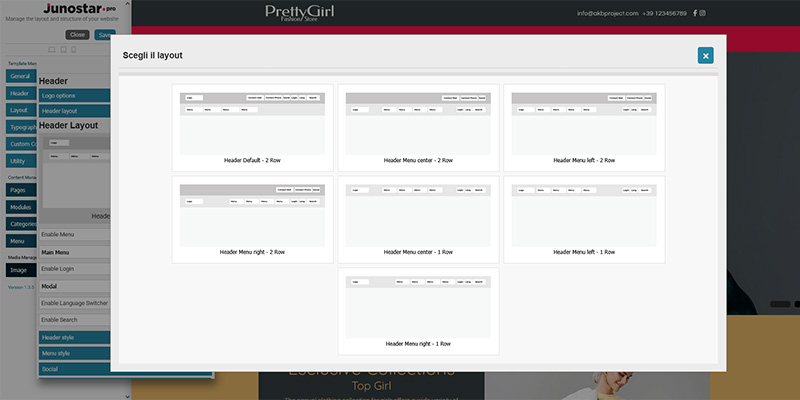Choose Header Menu center - 1 Row layout
Viewport: 800px width, 400px height.
[418, 219]
